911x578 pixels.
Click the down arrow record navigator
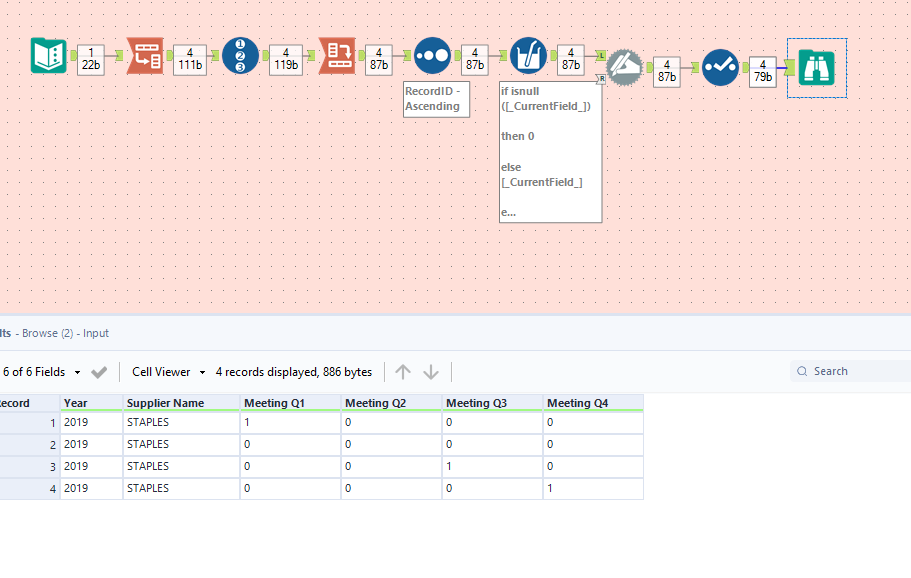point(430,371)
